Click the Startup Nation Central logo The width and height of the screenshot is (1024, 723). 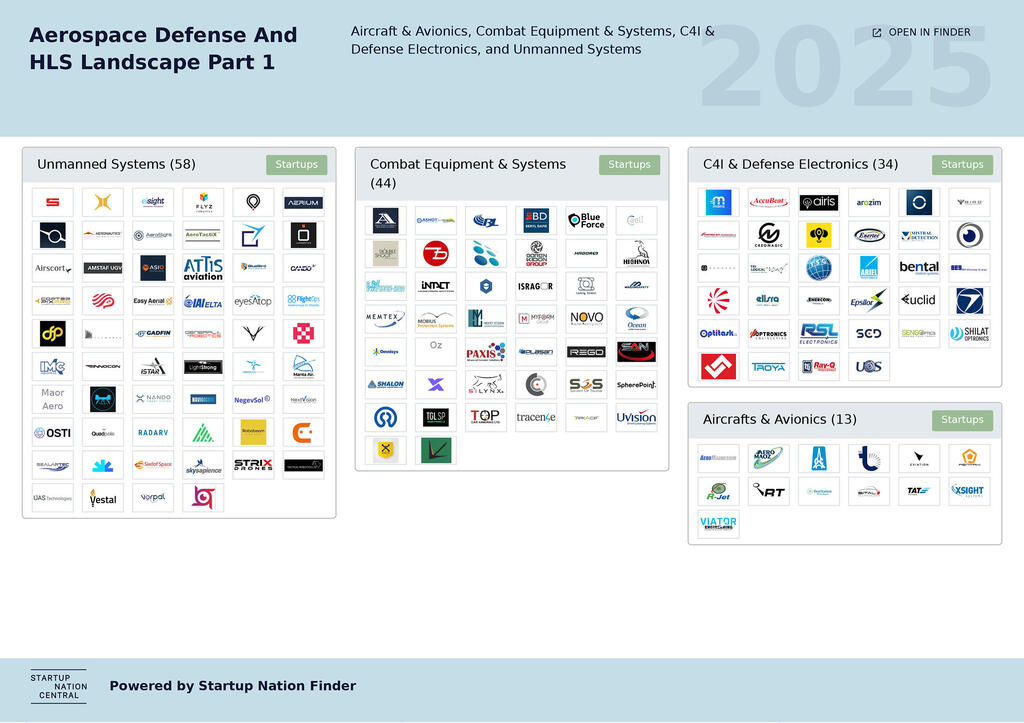click(x=58, y=686)
